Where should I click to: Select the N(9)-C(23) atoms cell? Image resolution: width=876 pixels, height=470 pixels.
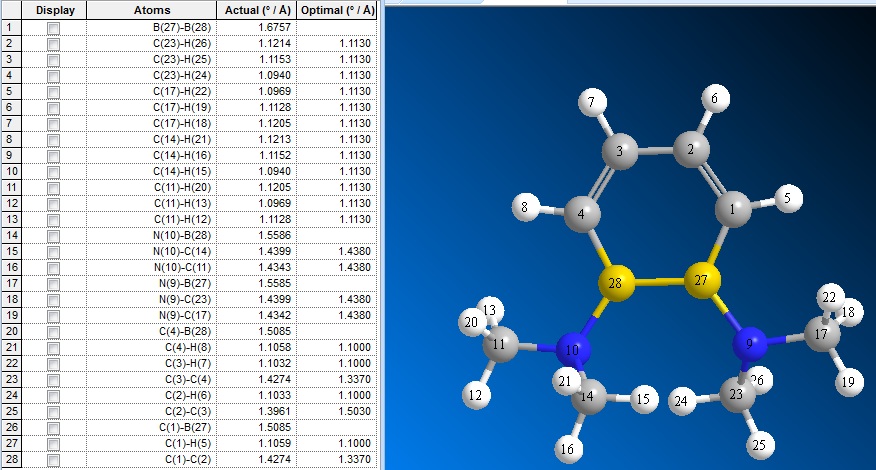[151, 300]
